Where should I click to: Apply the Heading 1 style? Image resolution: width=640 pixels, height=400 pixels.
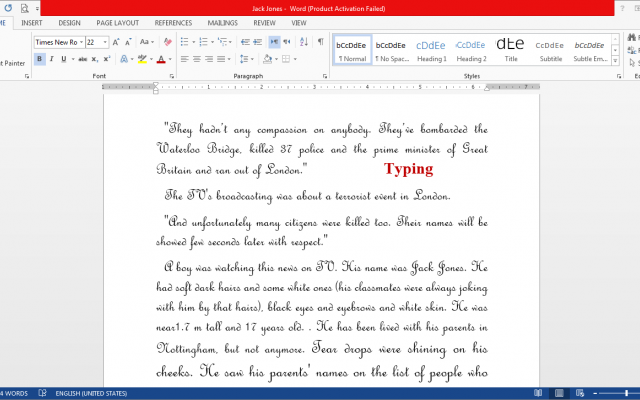click(431, 50)
